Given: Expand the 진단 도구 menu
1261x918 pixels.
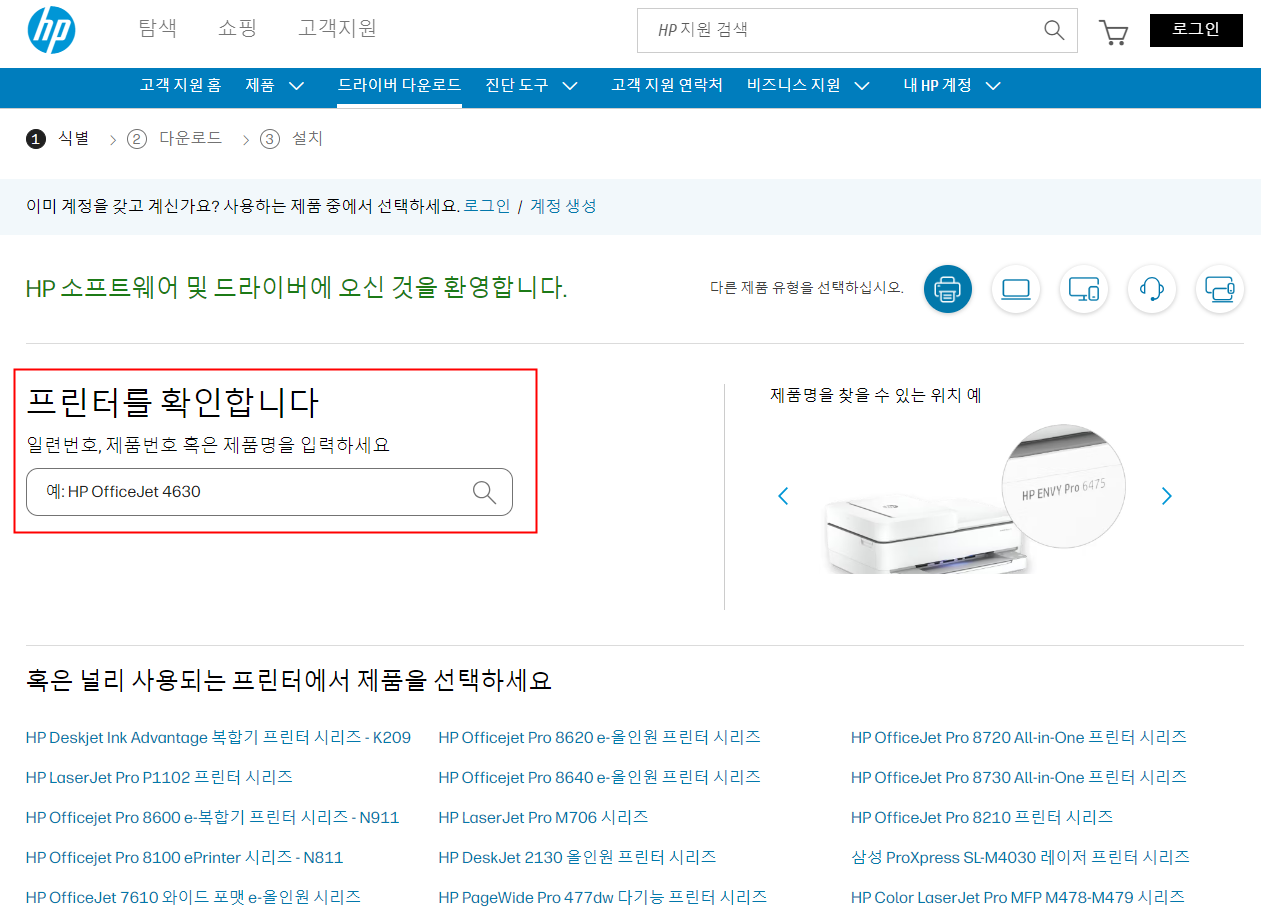Looking at the screenshot, I should pos(532,86).
